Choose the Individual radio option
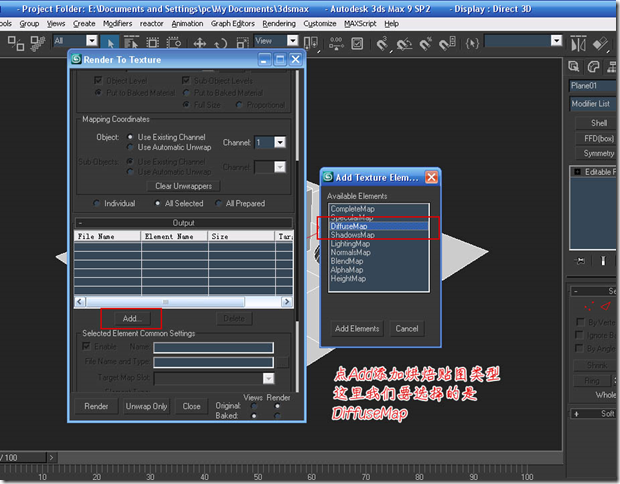620x484 pixels. click(x=96, y=203)
